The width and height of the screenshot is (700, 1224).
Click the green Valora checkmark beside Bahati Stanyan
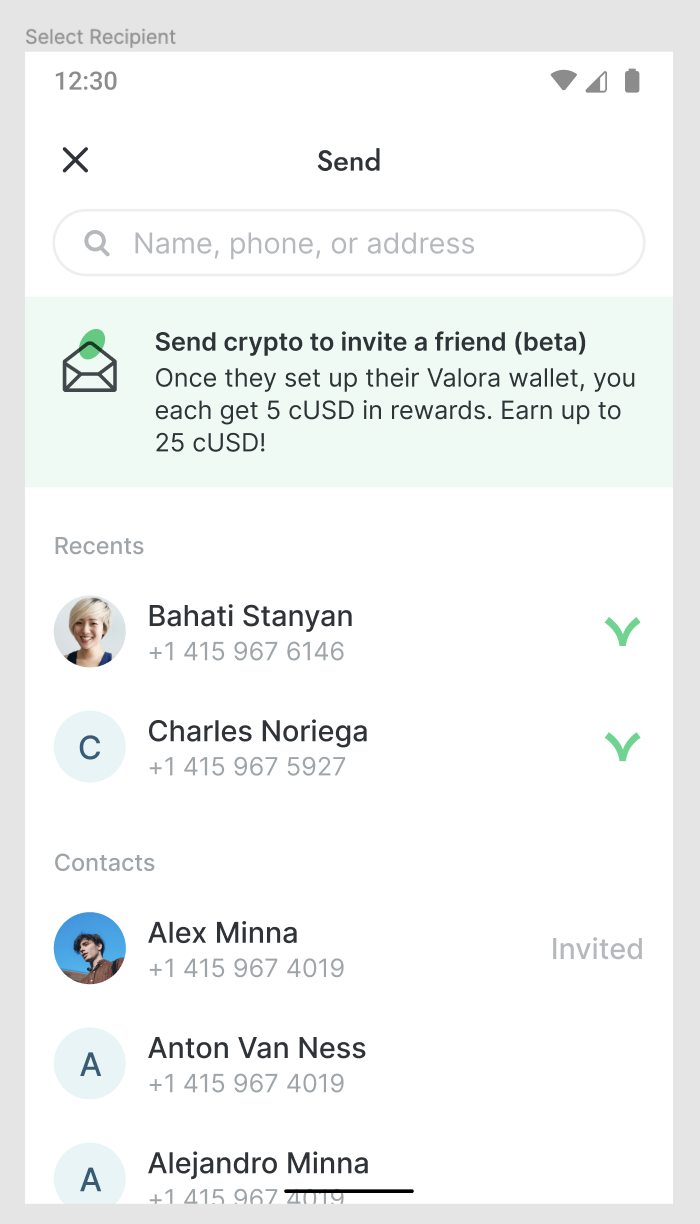pos(622,631)
